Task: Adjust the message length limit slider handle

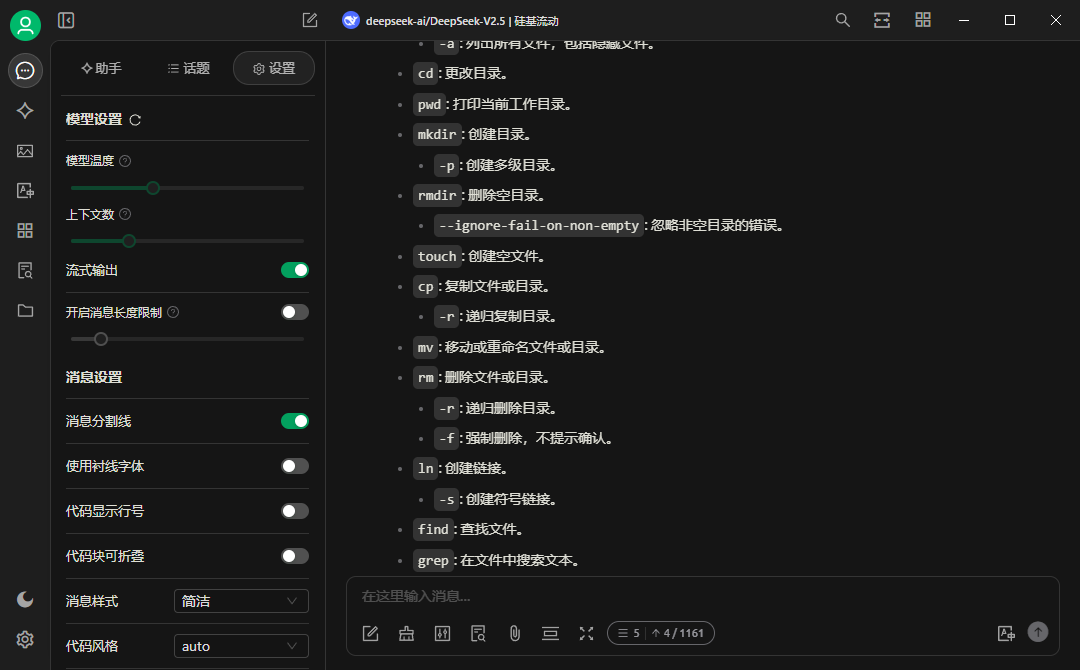Action: click(101, 339)
